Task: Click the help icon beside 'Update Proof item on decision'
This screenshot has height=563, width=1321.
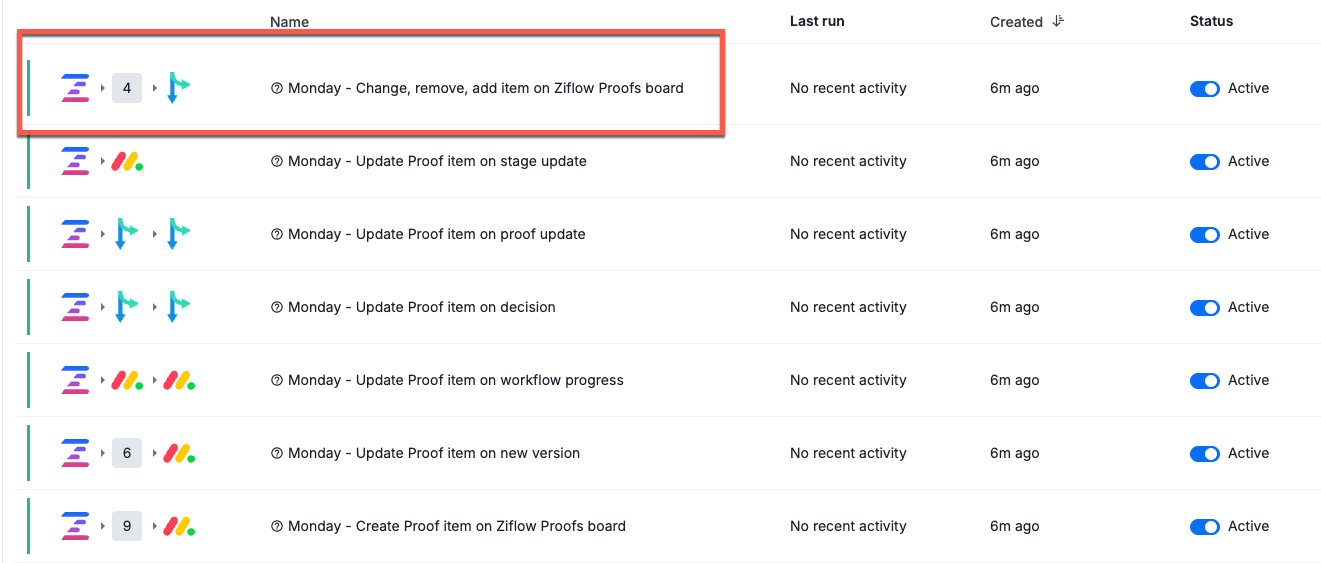Action: [x=277, y=307]
